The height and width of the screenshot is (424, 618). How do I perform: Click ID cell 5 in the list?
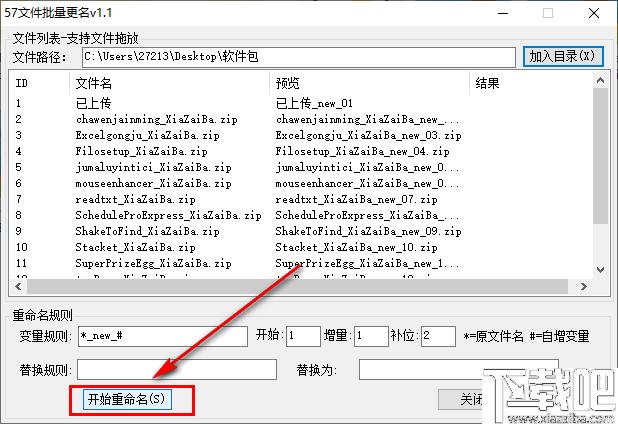19,167
